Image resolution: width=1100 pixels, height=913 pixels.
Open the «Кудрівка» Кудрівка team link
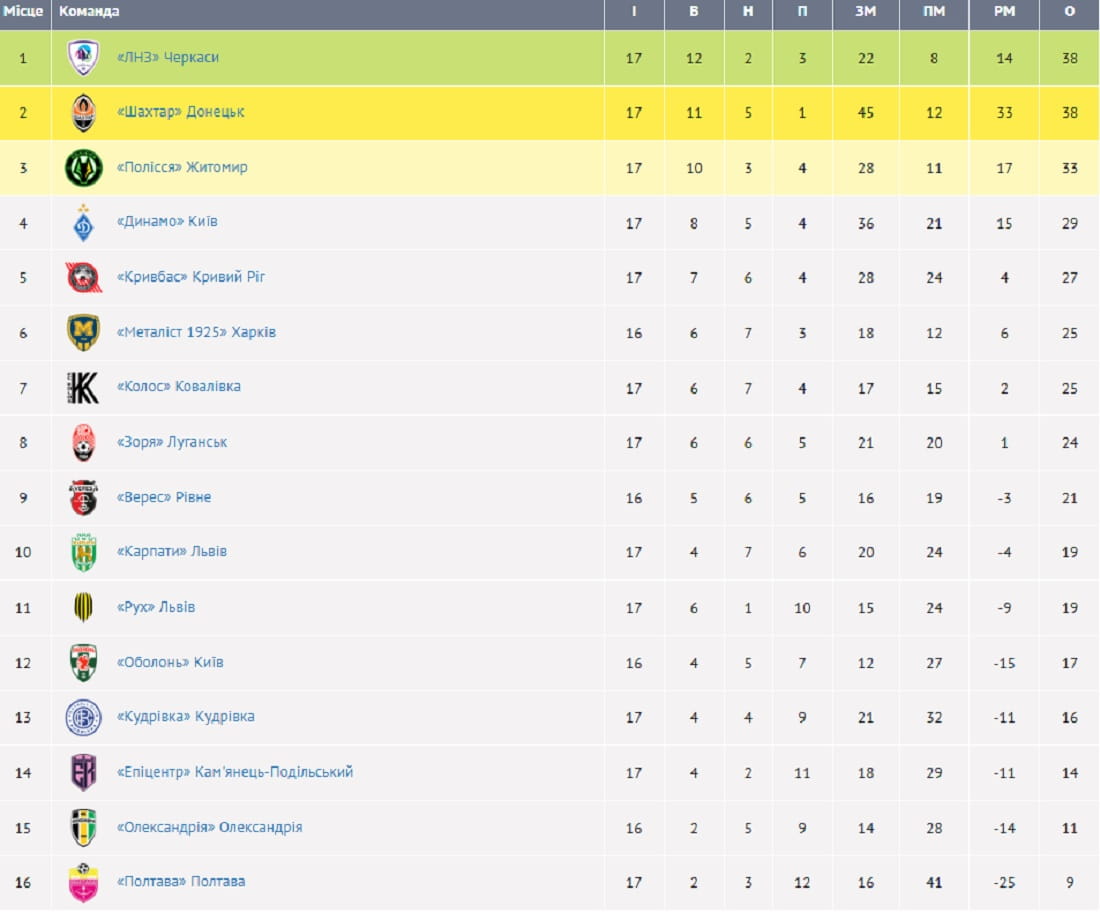click(186, 717)
